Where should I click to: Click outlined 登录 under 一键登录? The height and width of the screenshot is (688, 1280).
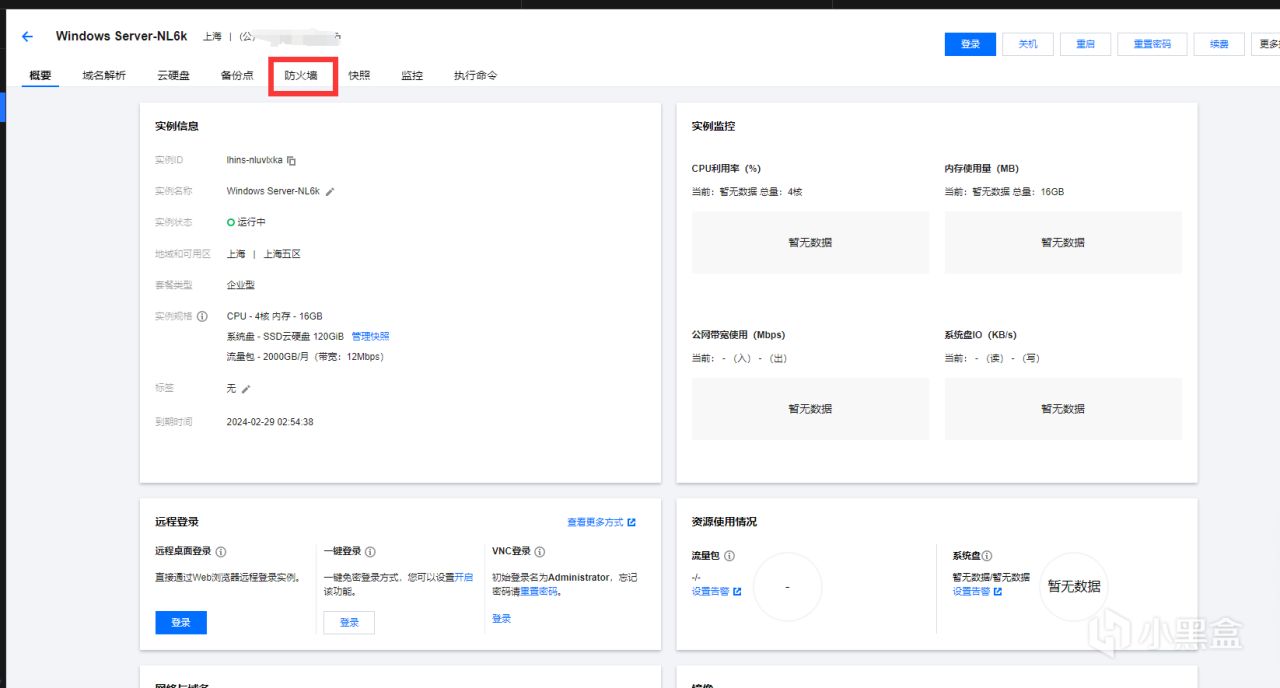(349, 622)
